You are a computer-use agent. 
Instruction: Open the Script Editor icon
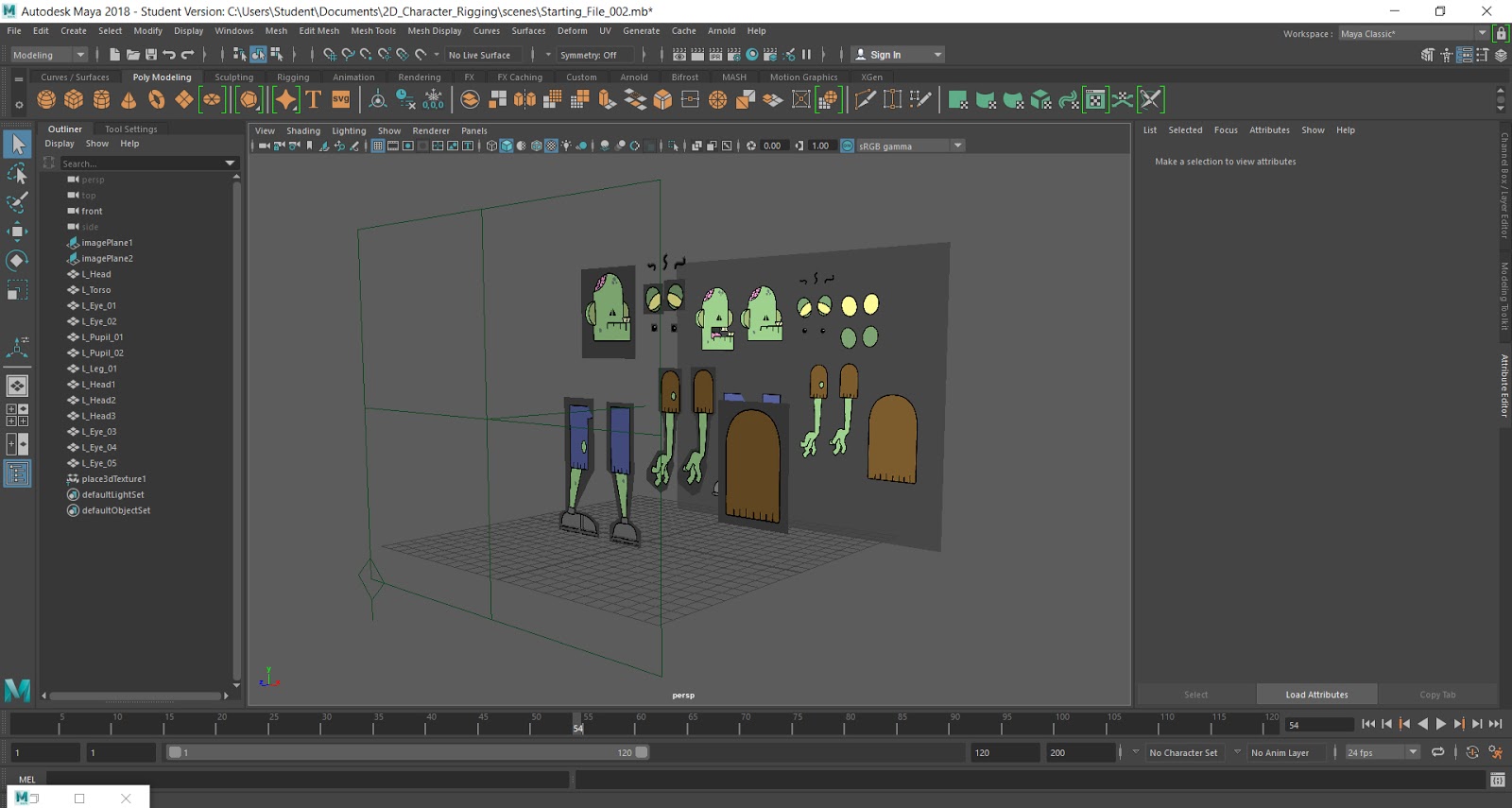point(1497,780)
